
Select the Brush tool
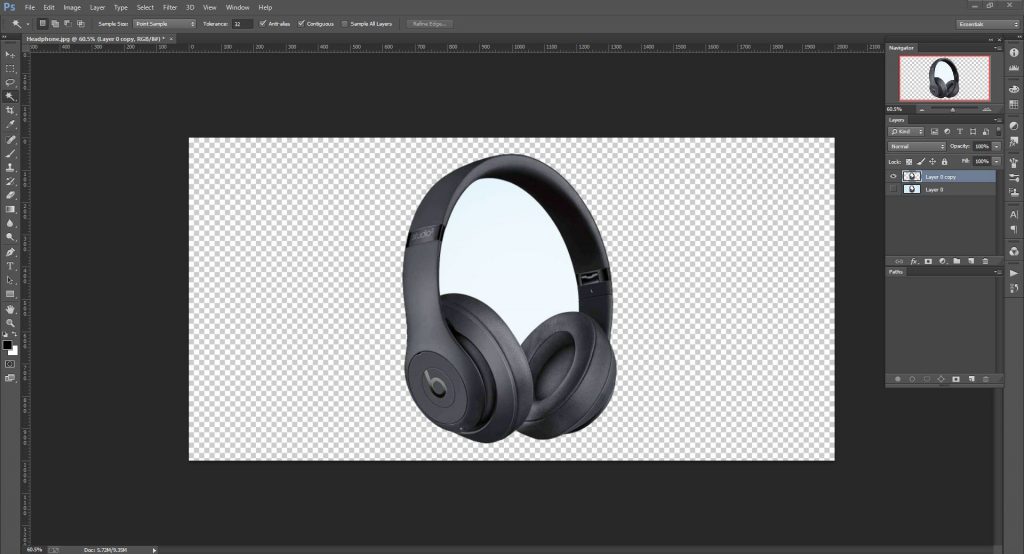tap(10, 154)
